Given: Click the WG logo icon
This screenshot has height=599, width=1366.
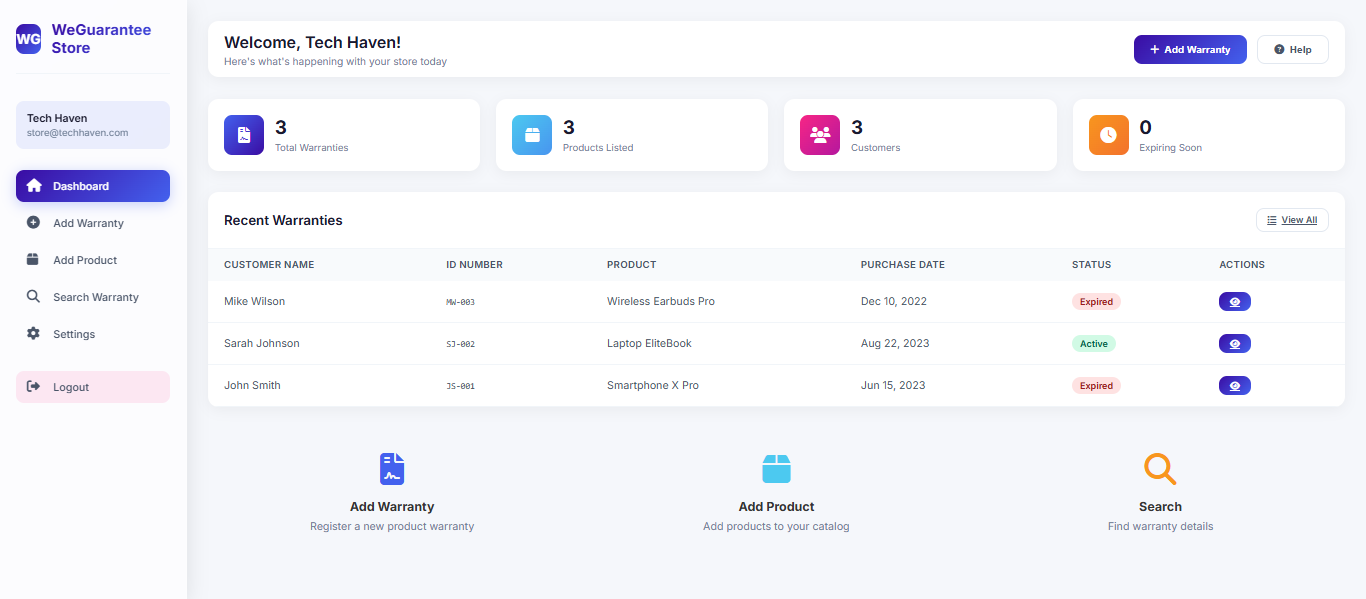Looking at the screenshot, I should [x=28, y=39].
